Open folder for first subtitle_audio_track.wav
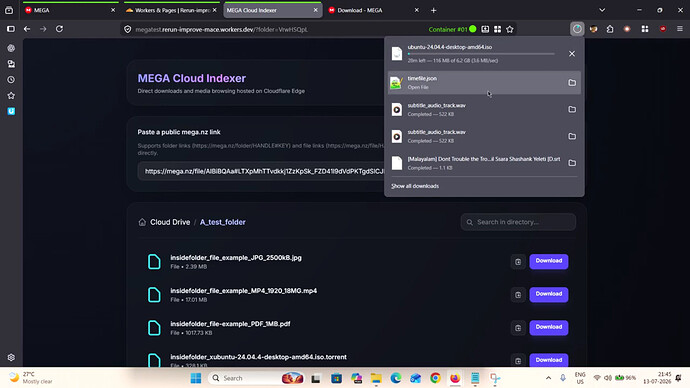 [x=572, y=109]
